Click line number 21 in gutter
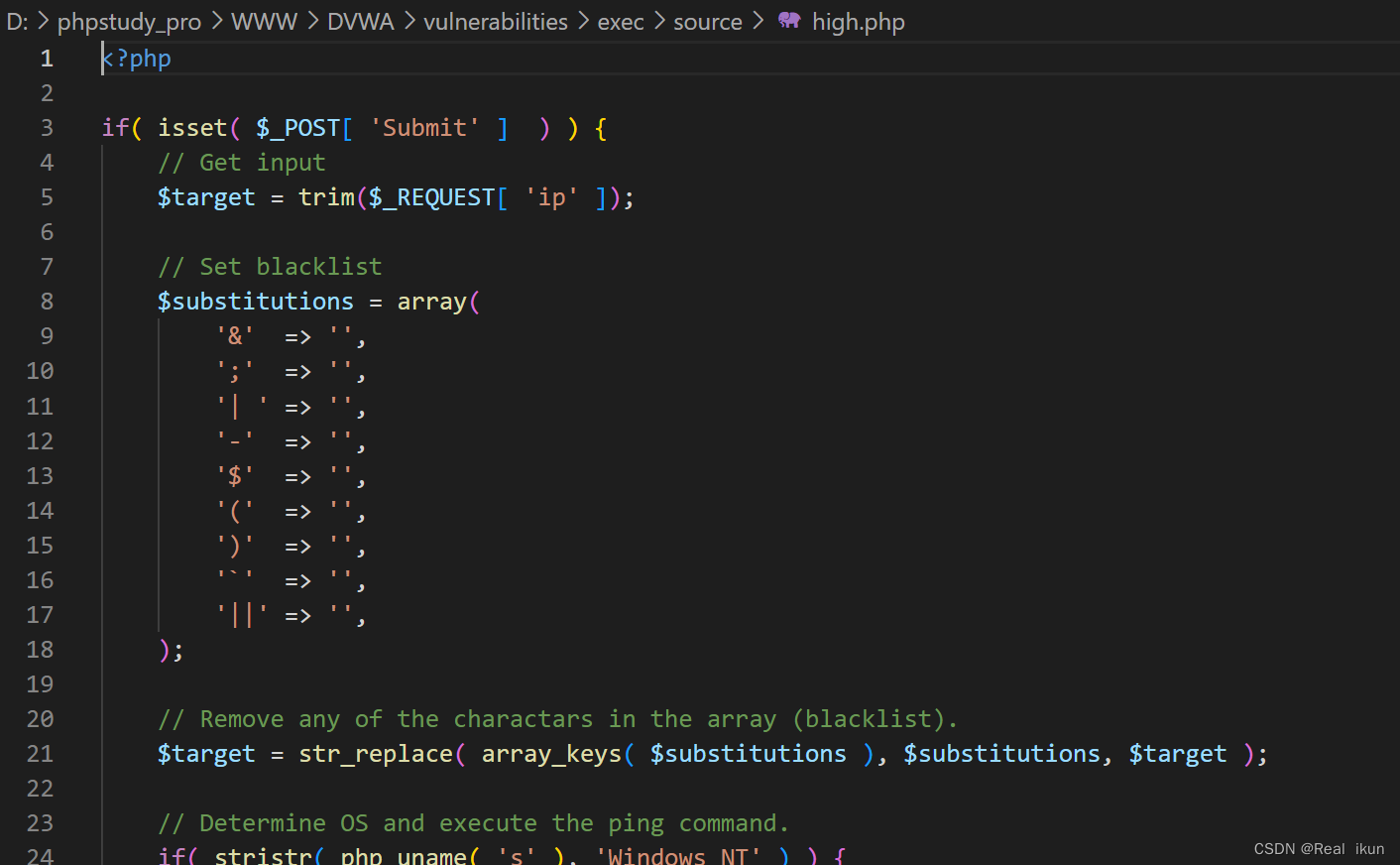Viewport: 1400px width, 865px height. click(x=40, y=754)
